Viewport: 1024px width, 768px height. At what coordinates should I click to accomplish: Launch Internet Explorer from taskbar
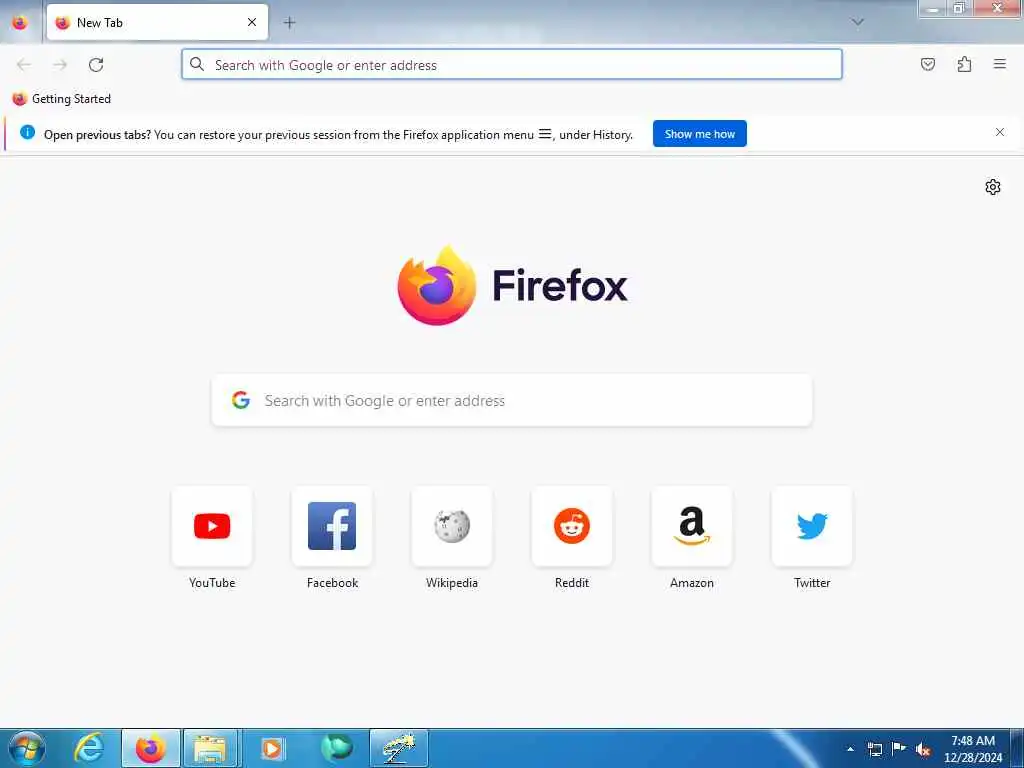pyautogui.click(x=89, y=748)
